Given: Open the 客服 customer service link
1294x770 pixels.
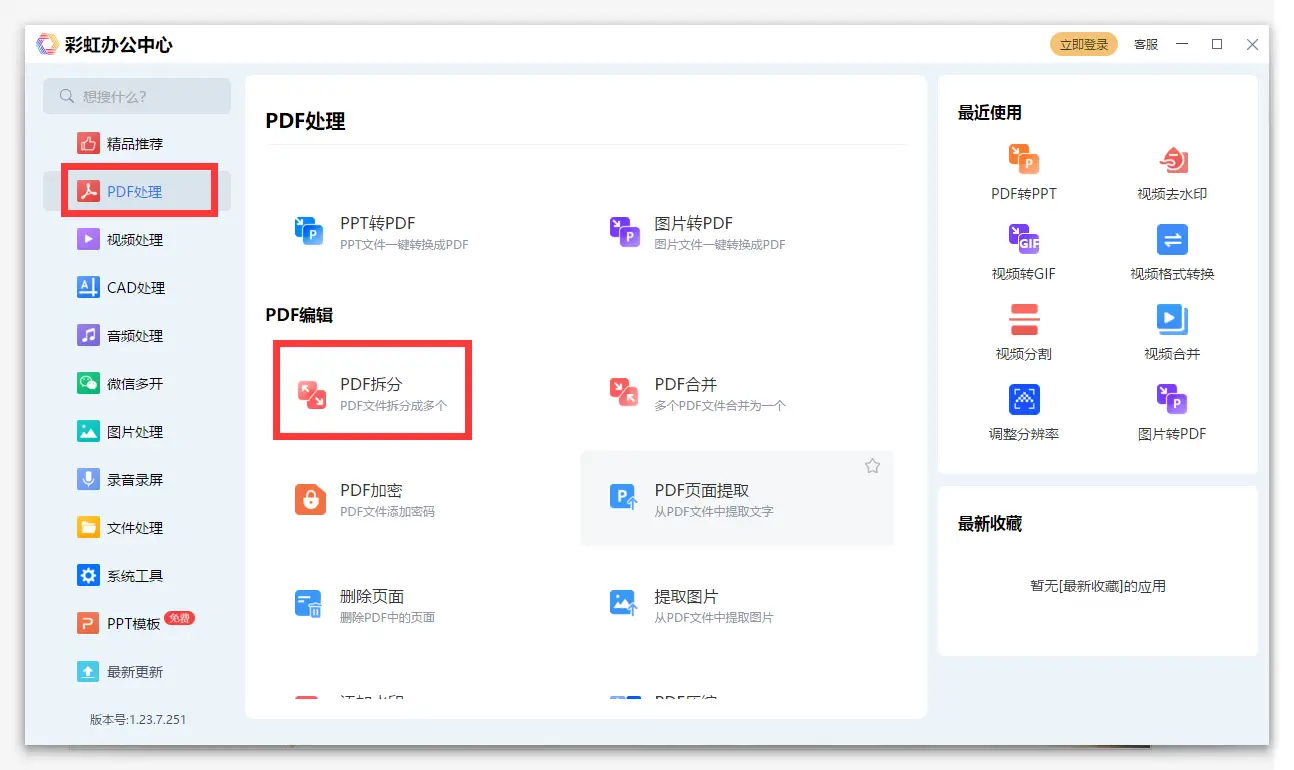Looking at the screenshot, I should pyautogui.click(x=1146, y=44).
